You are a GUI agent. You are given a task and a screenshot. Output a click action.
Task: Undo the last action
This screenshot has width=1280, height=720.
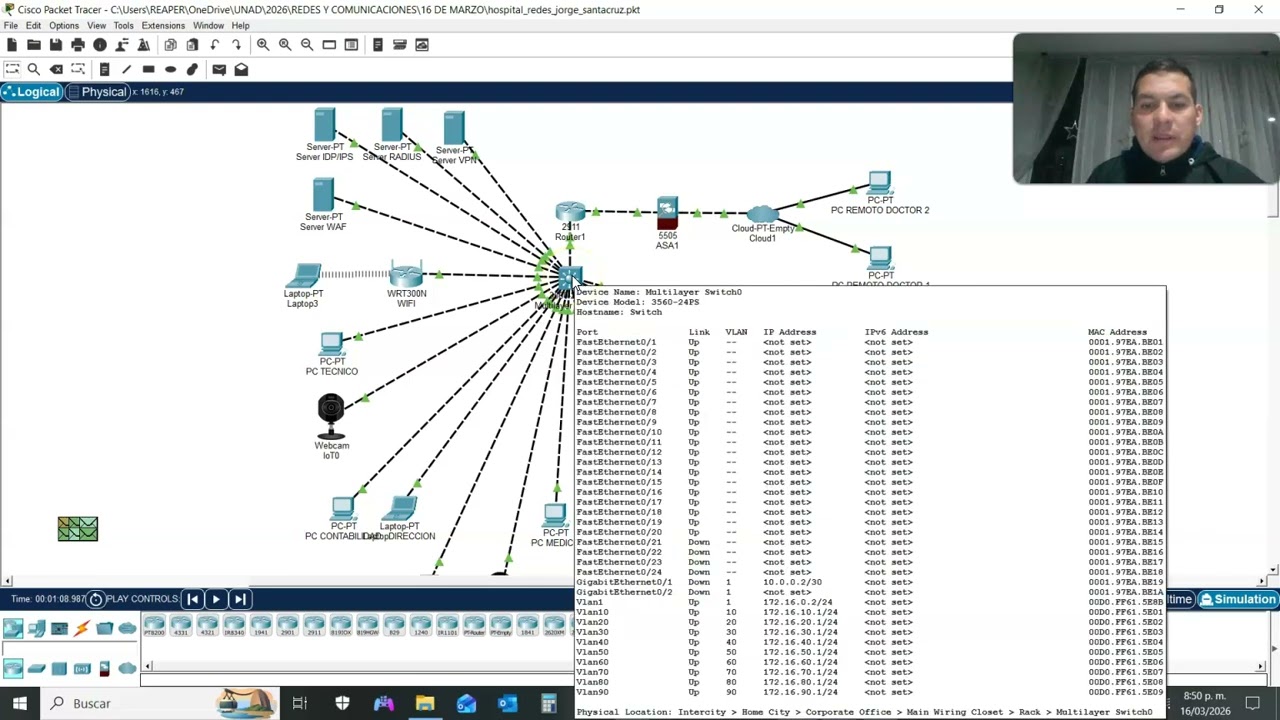click(x=214, y=45)
